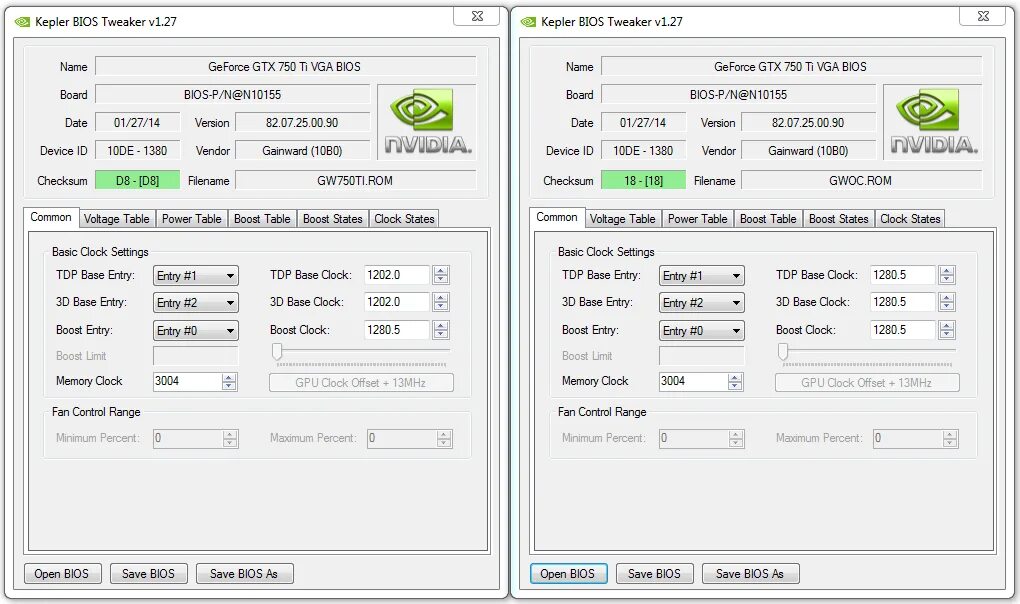Click Boost Clock field in left window
The image size is (1020, 604).
pyautogui.click(x=397, y=330)
